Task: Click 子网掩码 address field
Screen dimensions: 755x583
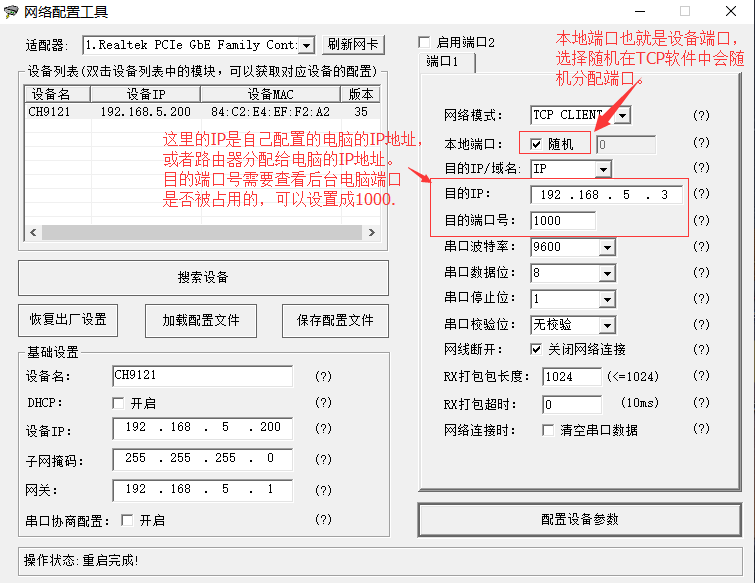Action: coord(202,459)
